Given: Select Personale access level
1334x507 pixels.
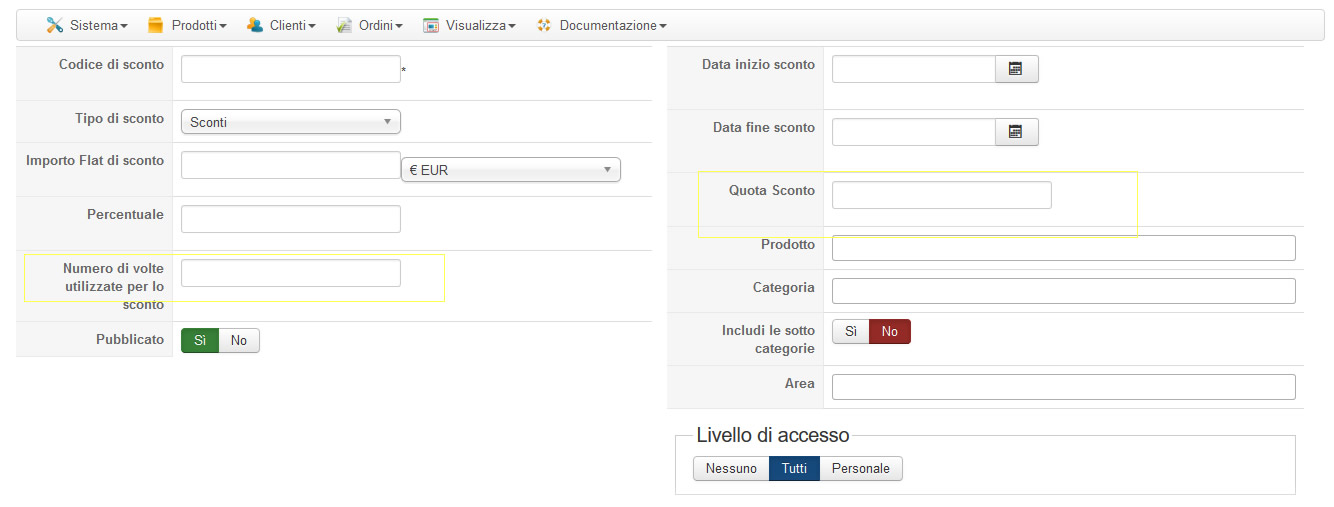Looking at the screenshot, I should tap(860, 468).
